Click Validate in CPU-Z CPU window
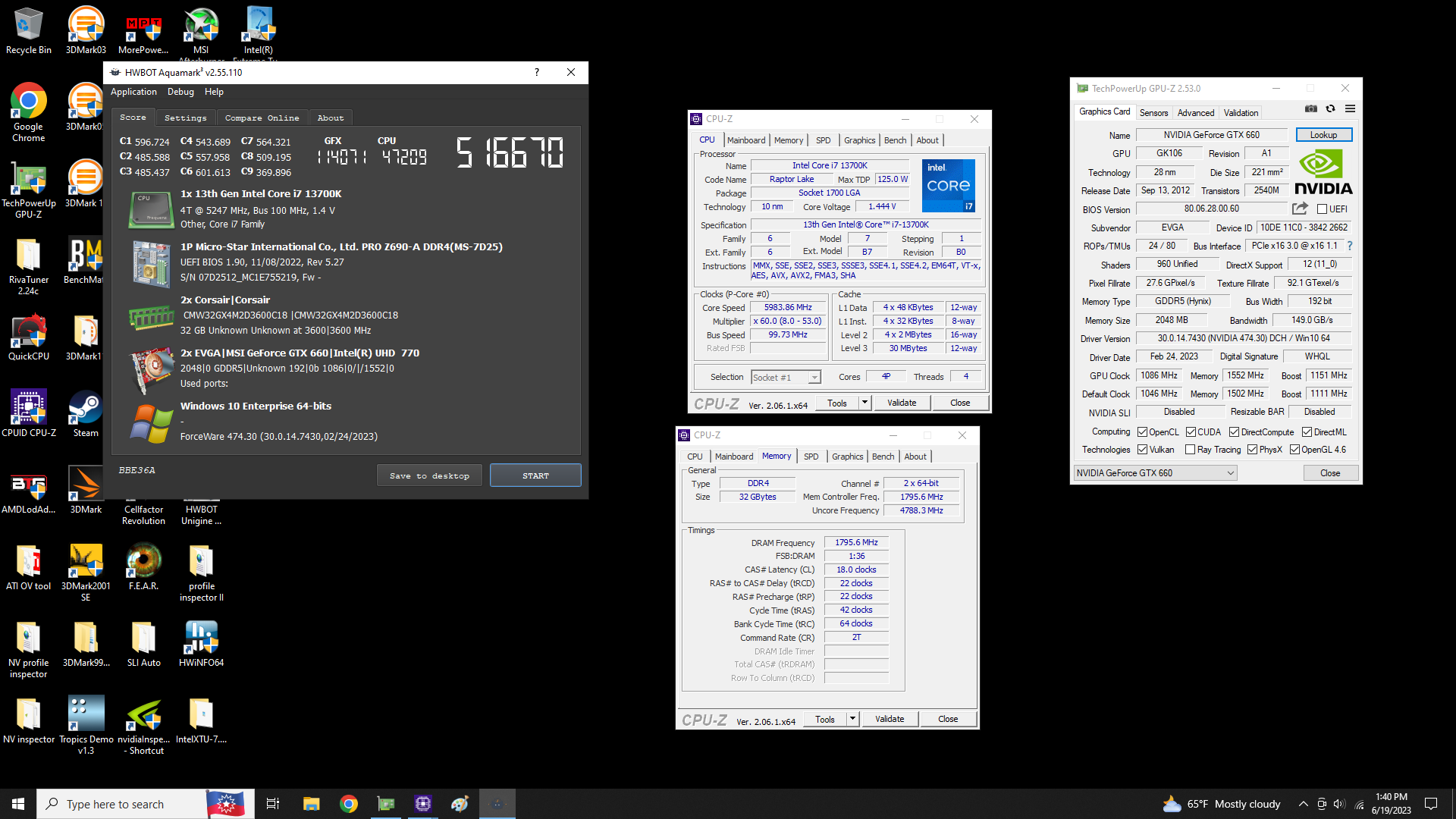 (902, 403)
